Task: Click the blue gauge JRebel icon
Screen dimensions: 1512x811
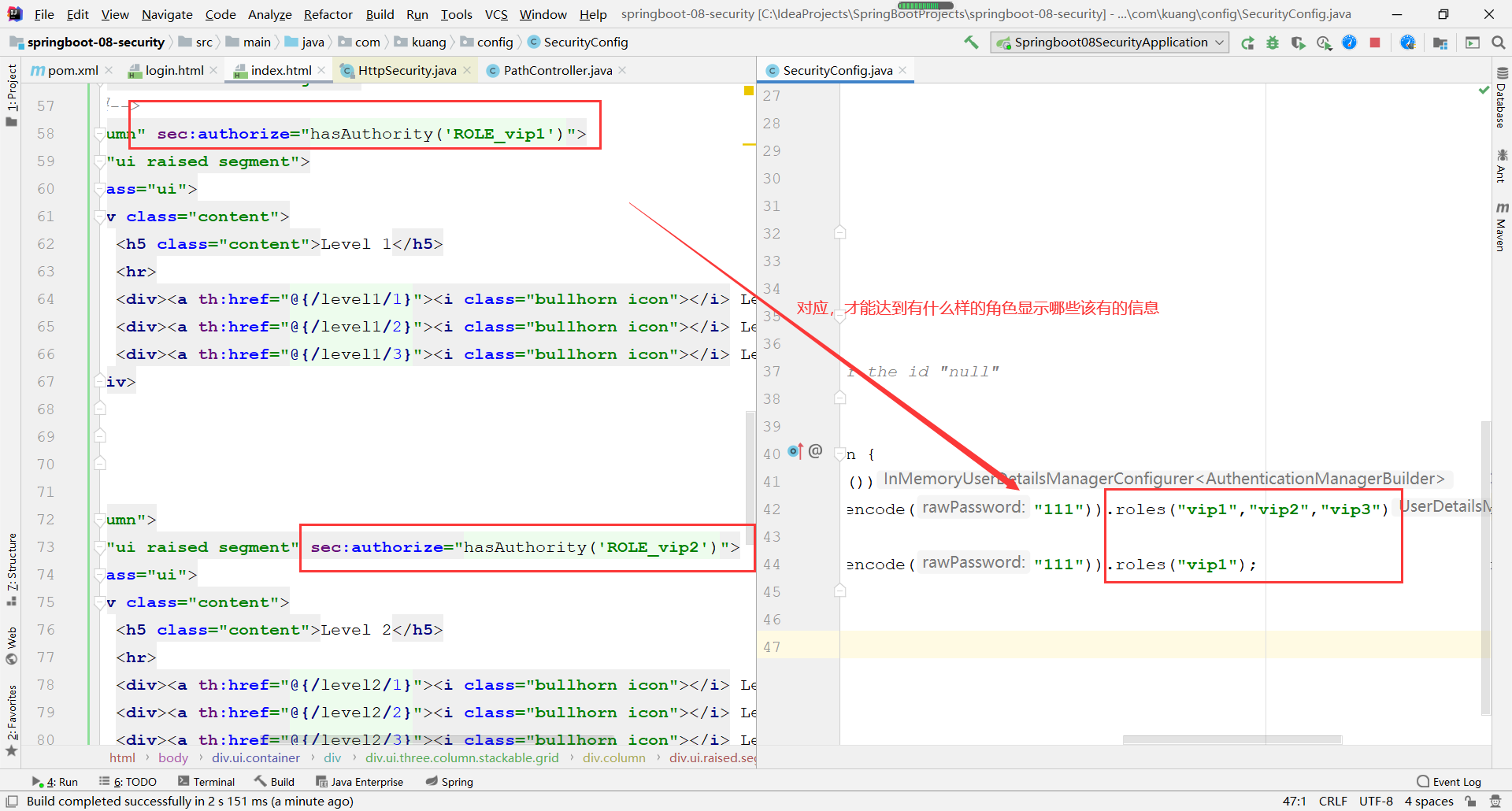Action: pos(1349,43)
